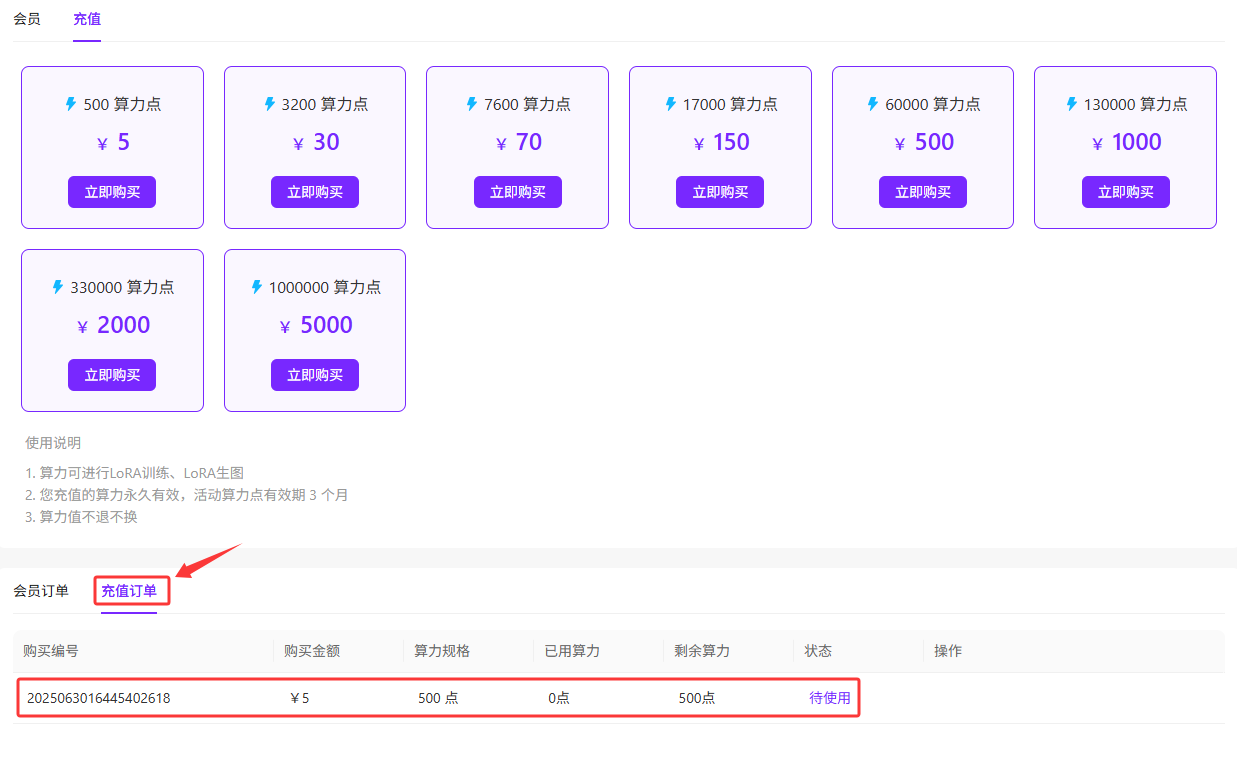Click the lightning icon on 3200 算力点 card
Screen dimensions: 1237x774
pos(270,104)
